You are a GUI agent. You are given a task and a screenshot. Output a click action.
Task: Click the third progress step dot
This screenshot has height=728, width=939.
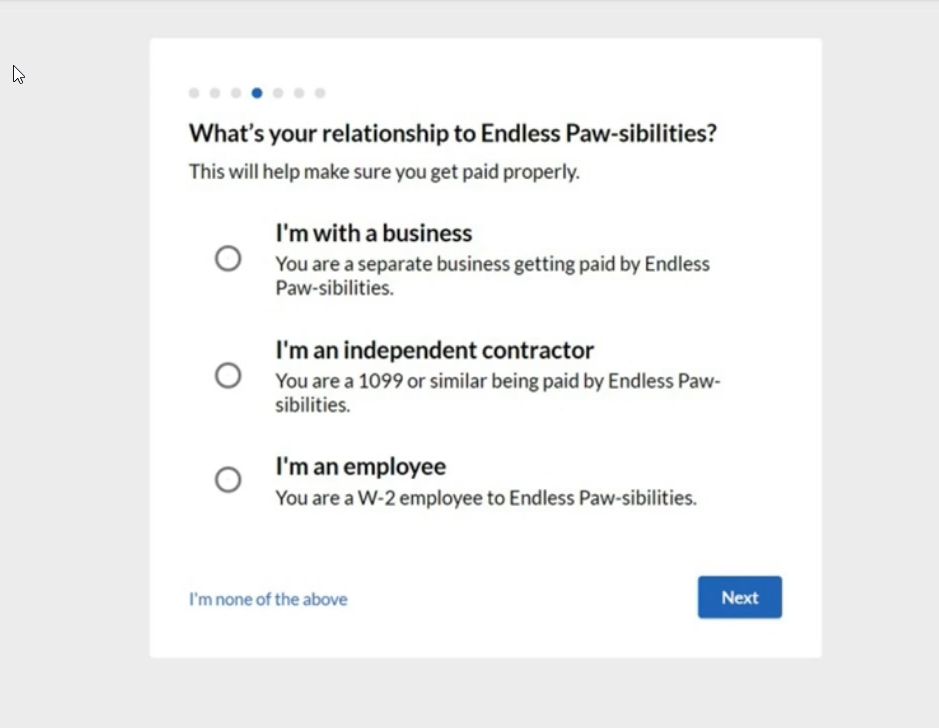[x=236, y=93]
